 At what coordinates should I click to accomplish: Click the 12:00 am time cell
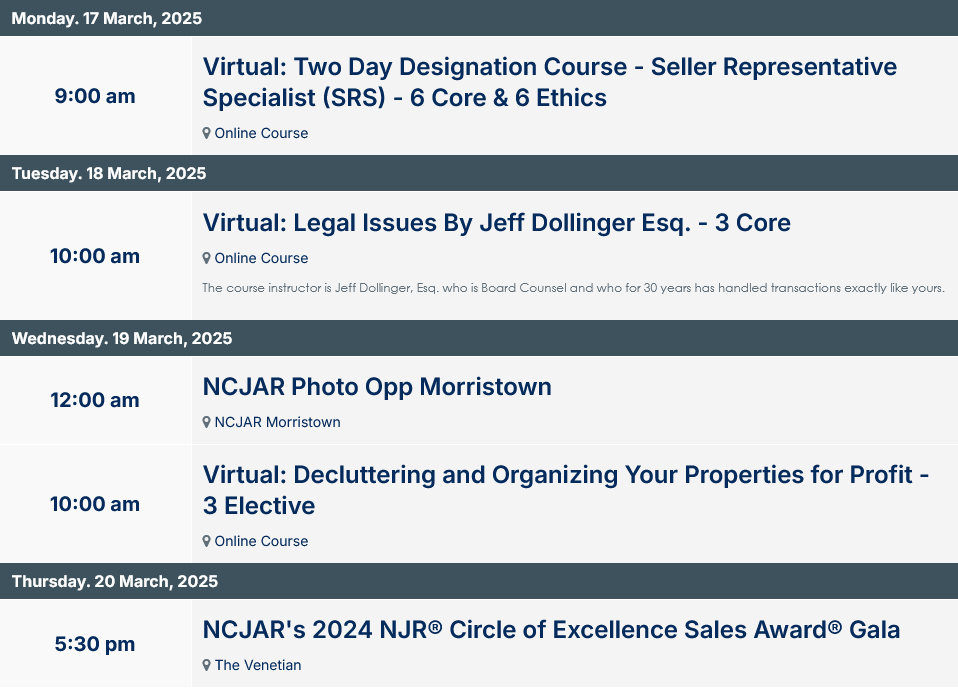pyautogui.click(x=95, y=400)
